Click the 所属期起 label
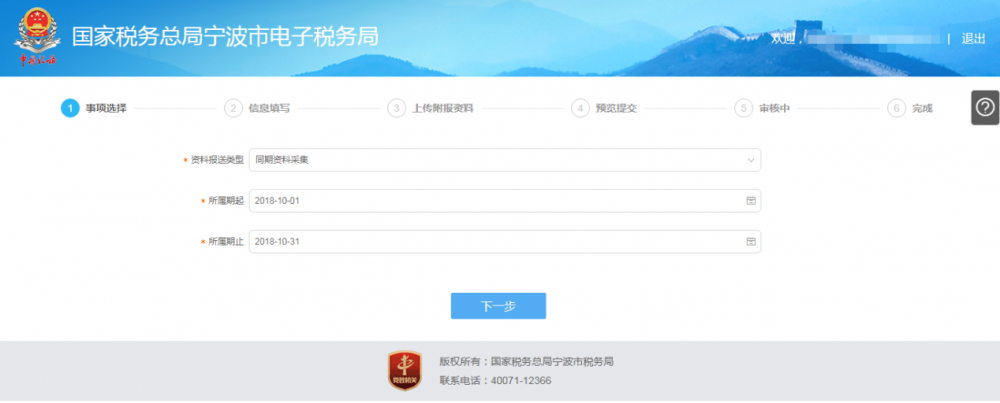 (x=226, y=201)
